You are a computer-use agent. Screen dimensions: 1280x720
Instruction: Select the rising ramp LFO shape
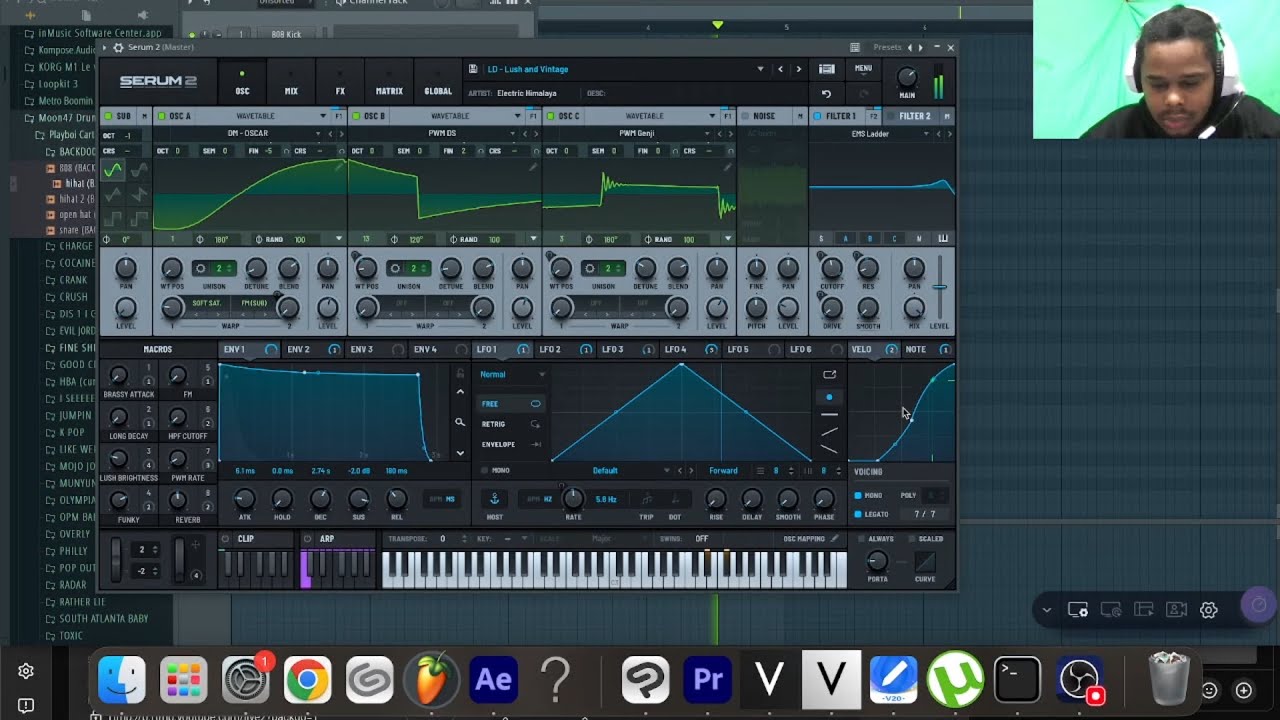[x=829, y=432]
